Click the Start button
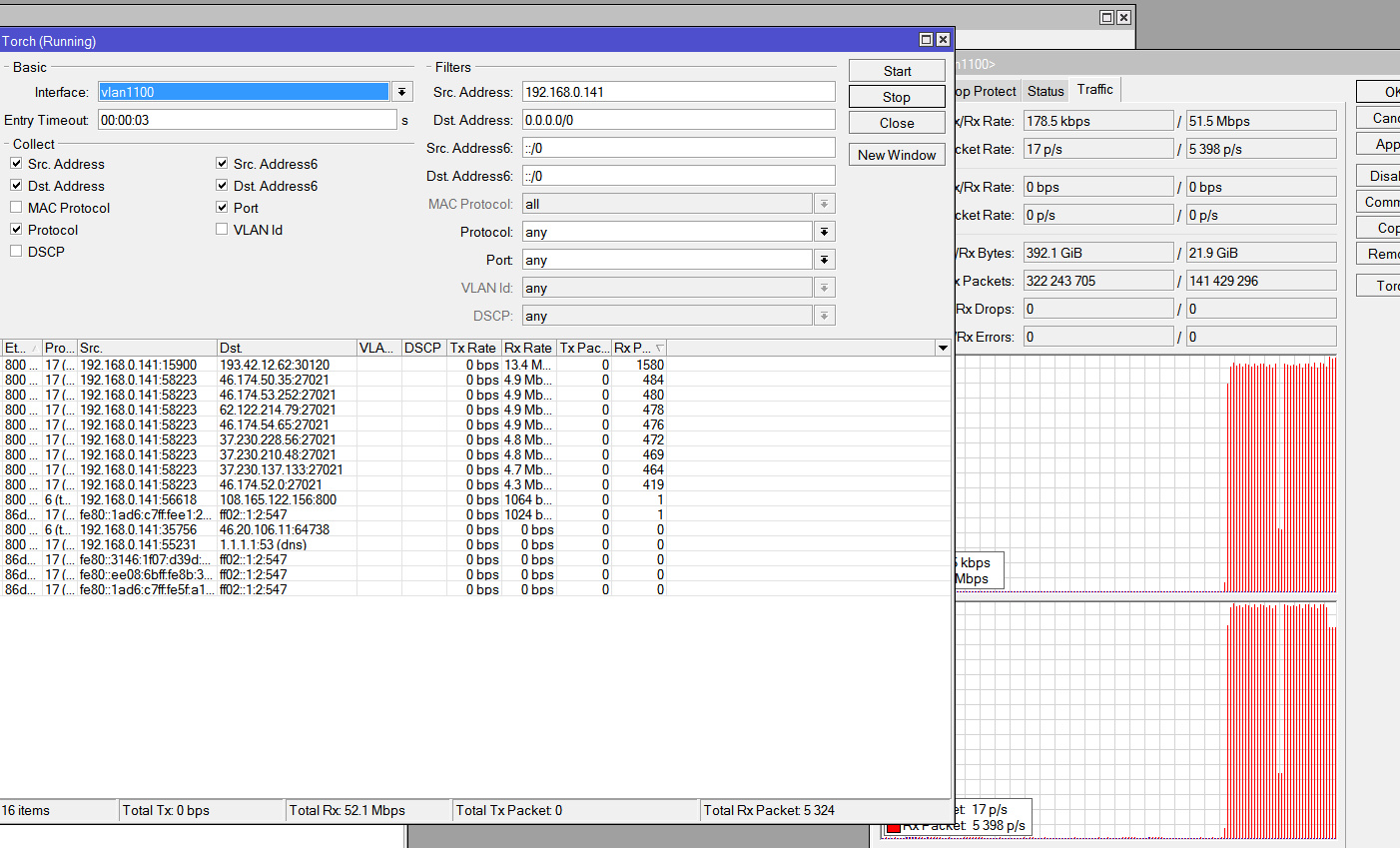 click(896, 71)
